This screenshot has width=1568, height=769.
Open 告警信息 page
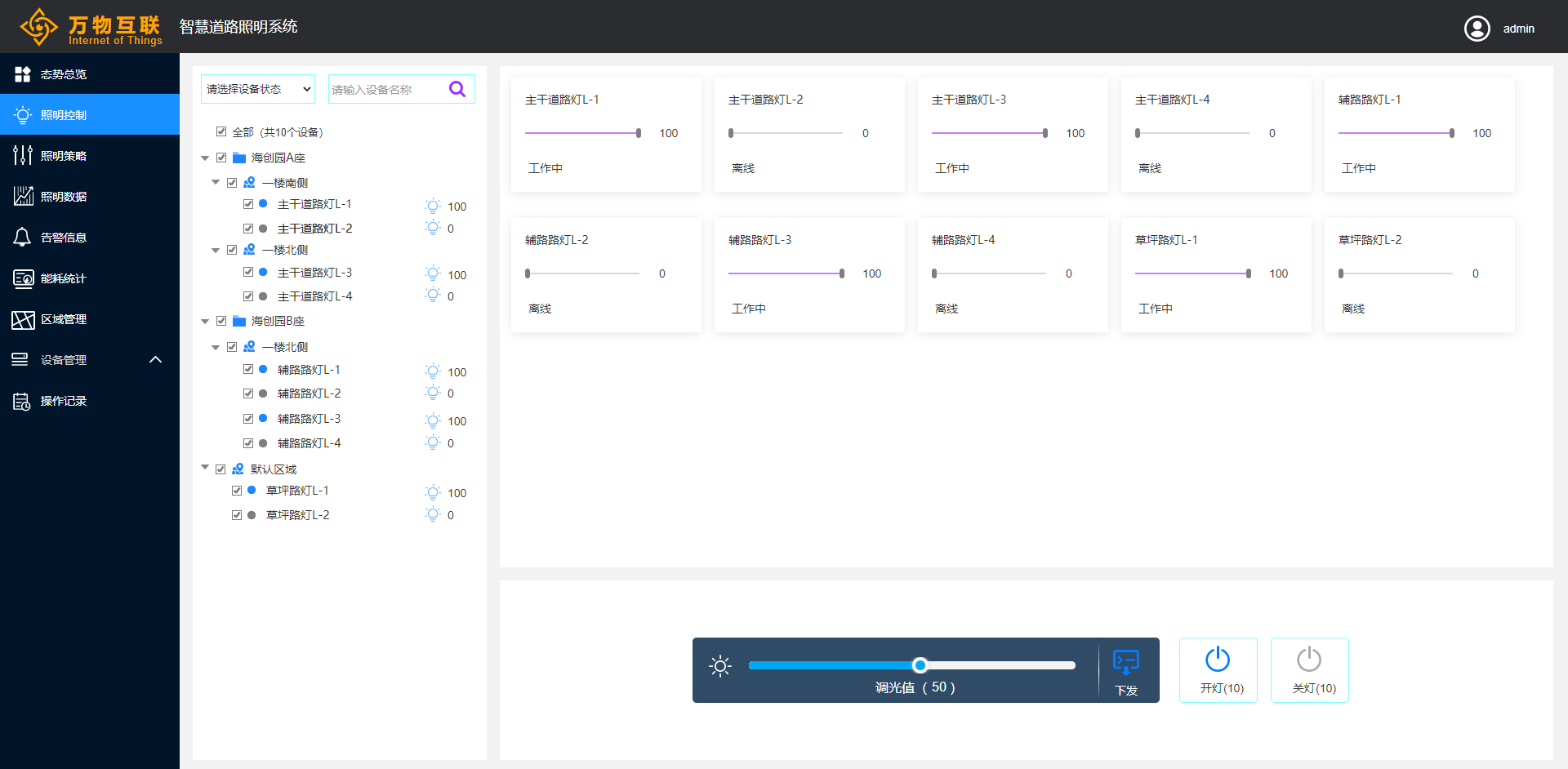[x=90, y=238]
